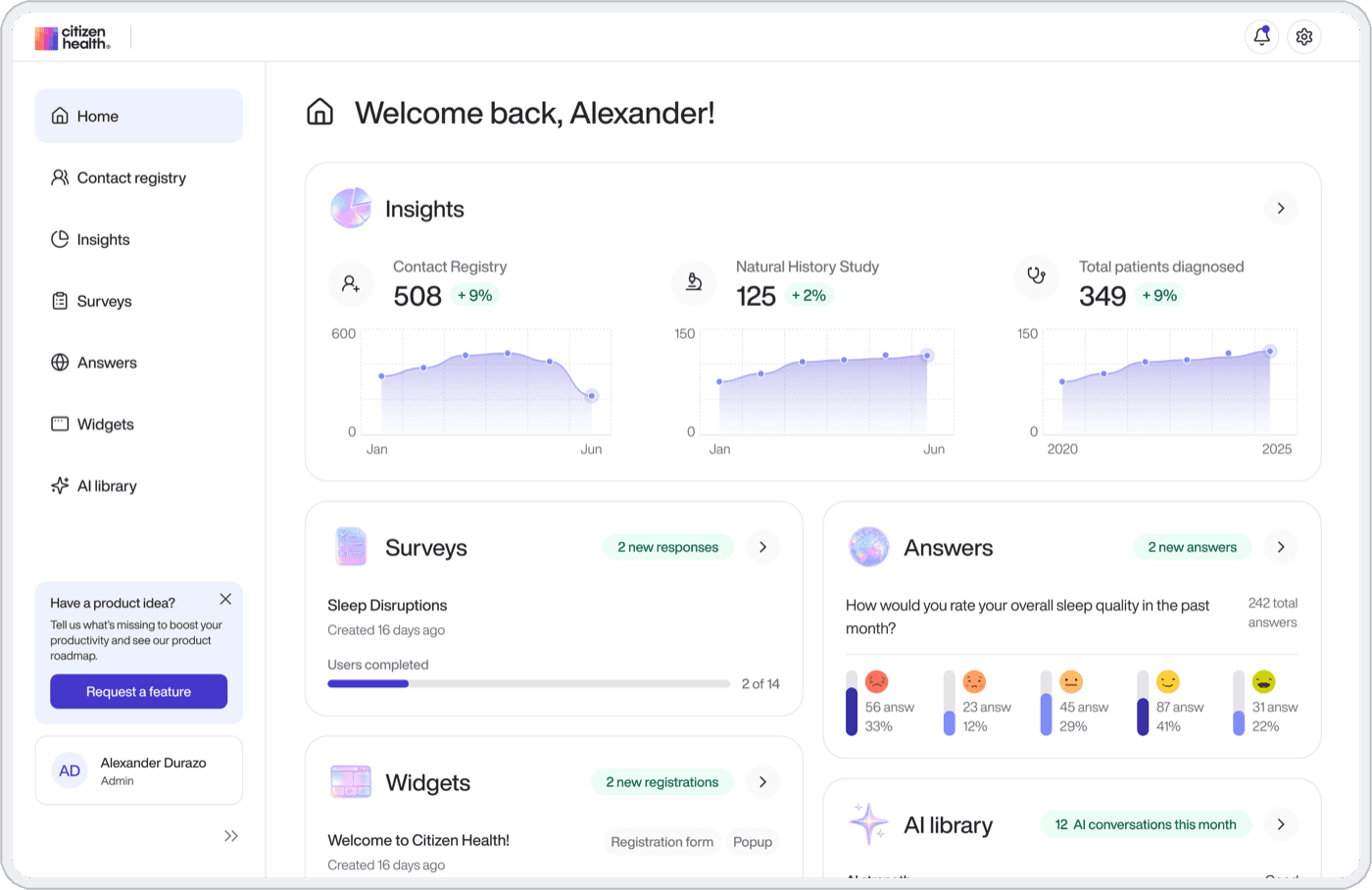1372x890 pixels.
Task: Click the house icon beside the Welcome heading
Action: pos(319,112)
